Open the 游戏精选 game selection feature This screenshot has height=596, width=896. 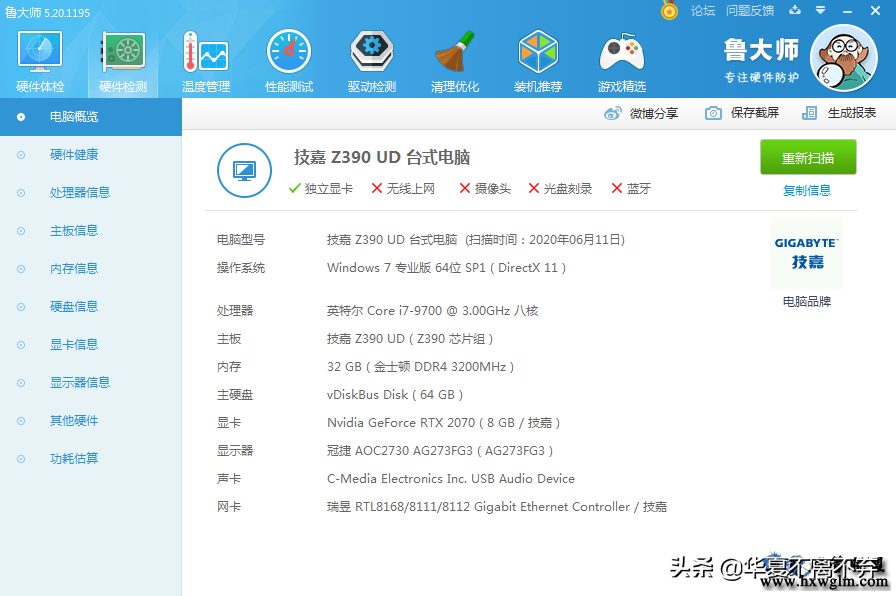621,55
